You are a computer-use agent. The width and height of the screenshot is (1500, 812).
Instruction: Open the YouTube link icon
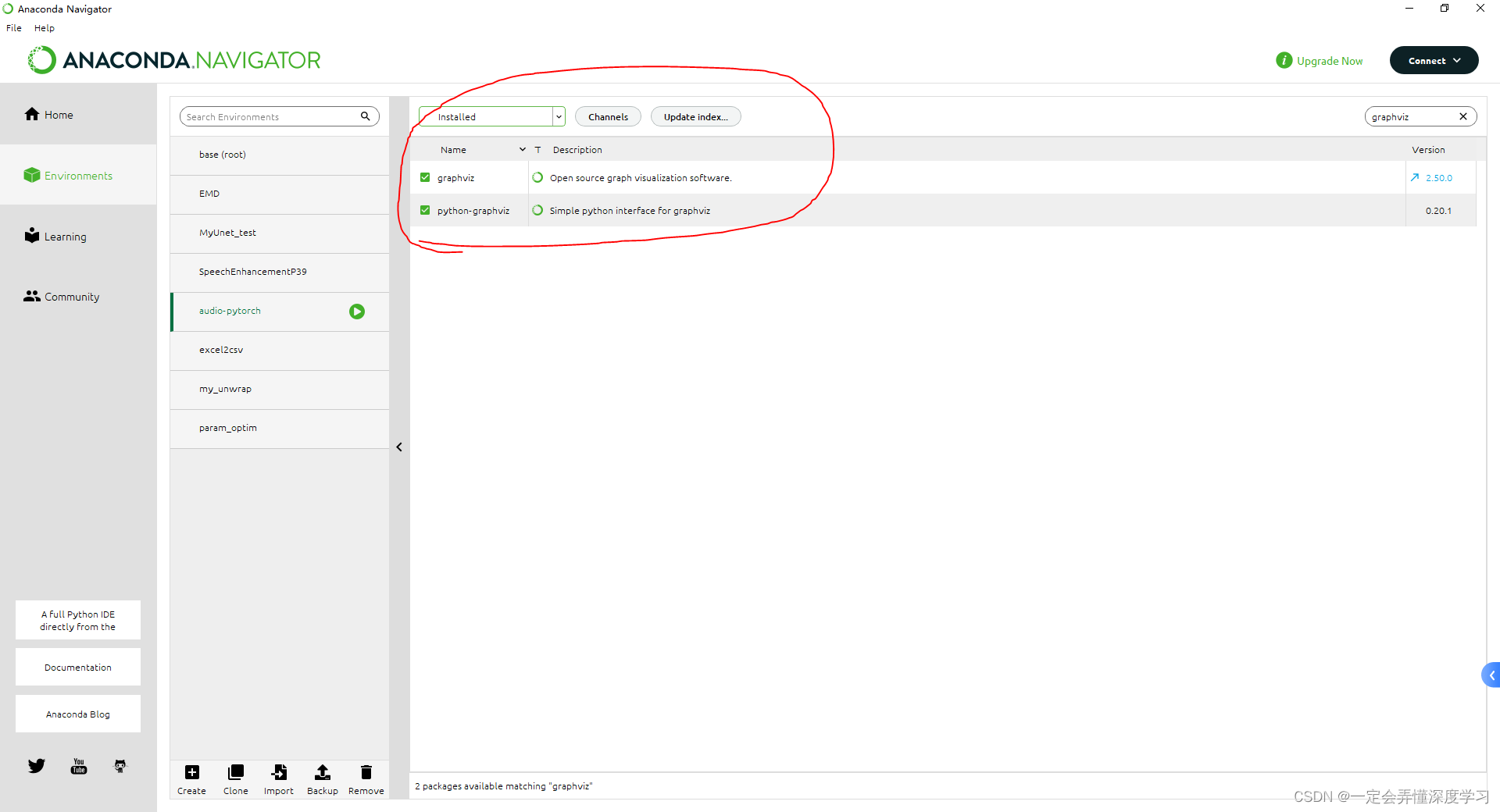(x=79, y=766)
